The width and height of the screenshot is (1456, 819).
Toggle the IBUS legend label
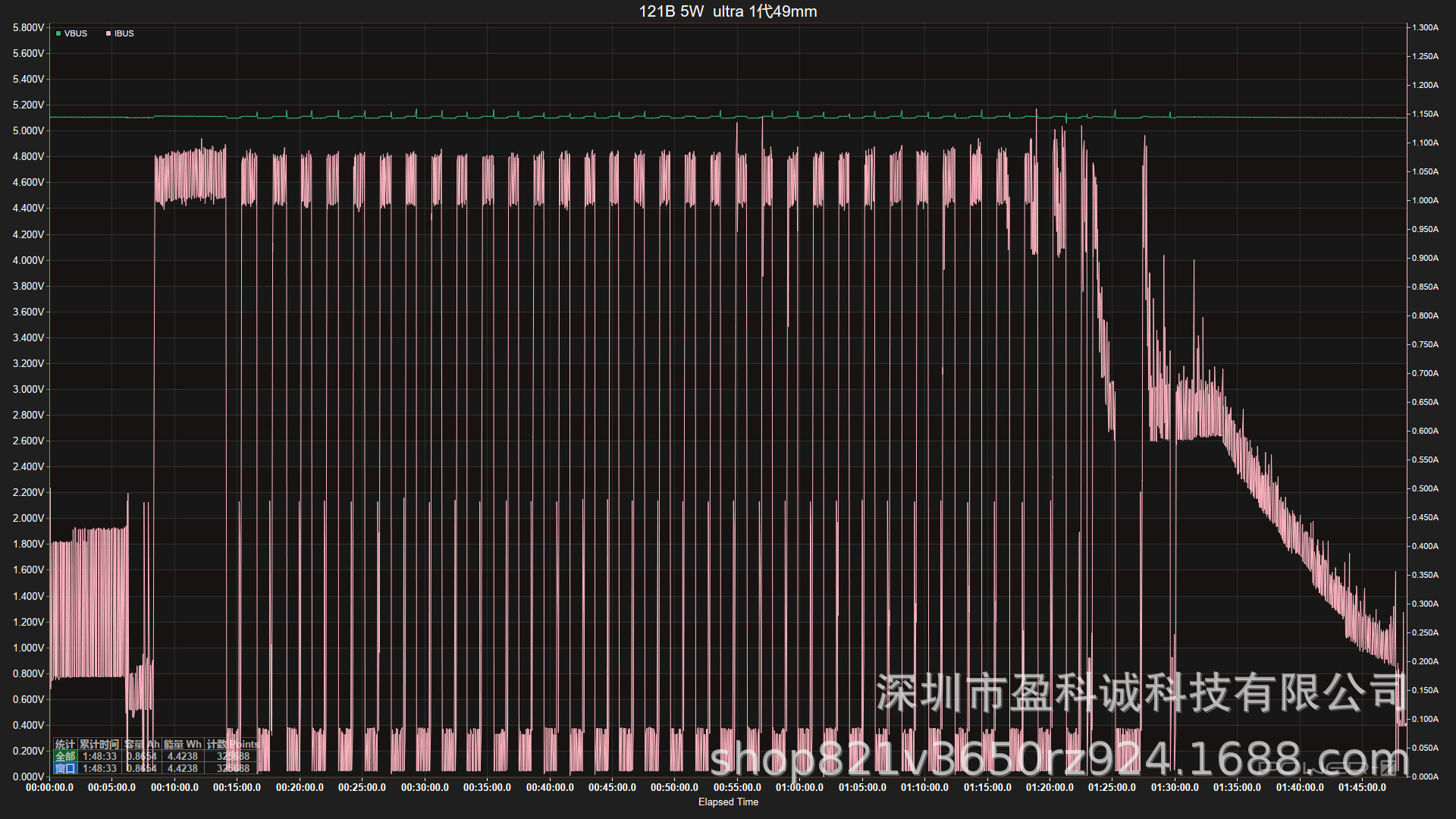point(124,33)
